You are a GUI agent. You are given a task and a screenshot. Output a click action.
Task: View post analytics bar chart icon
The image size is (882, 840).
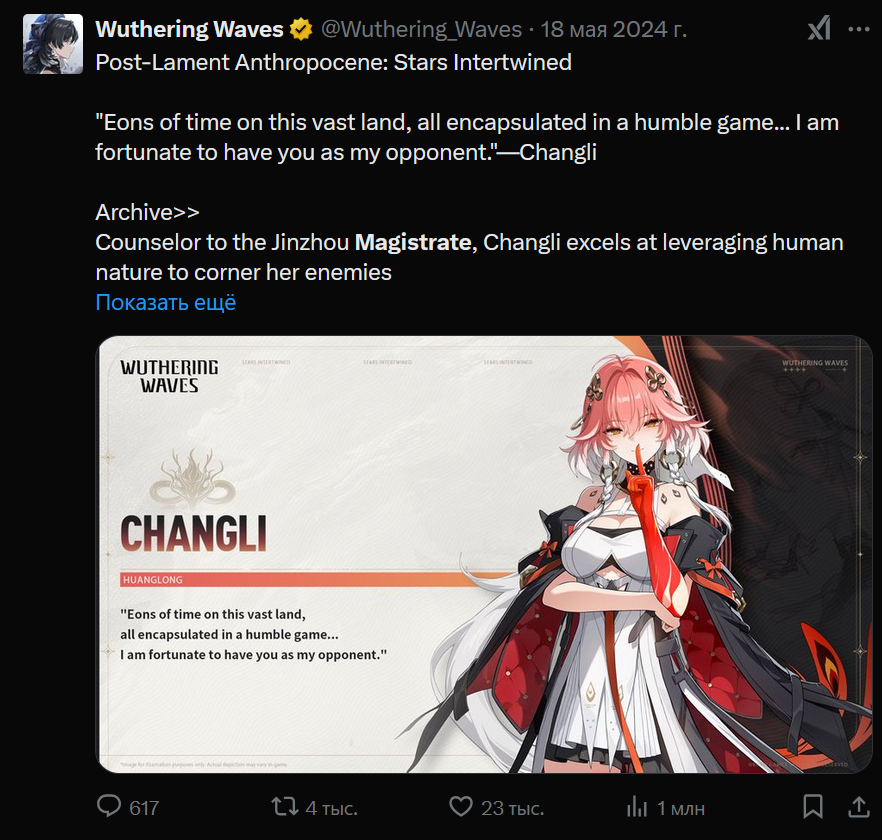click(637, 806)
